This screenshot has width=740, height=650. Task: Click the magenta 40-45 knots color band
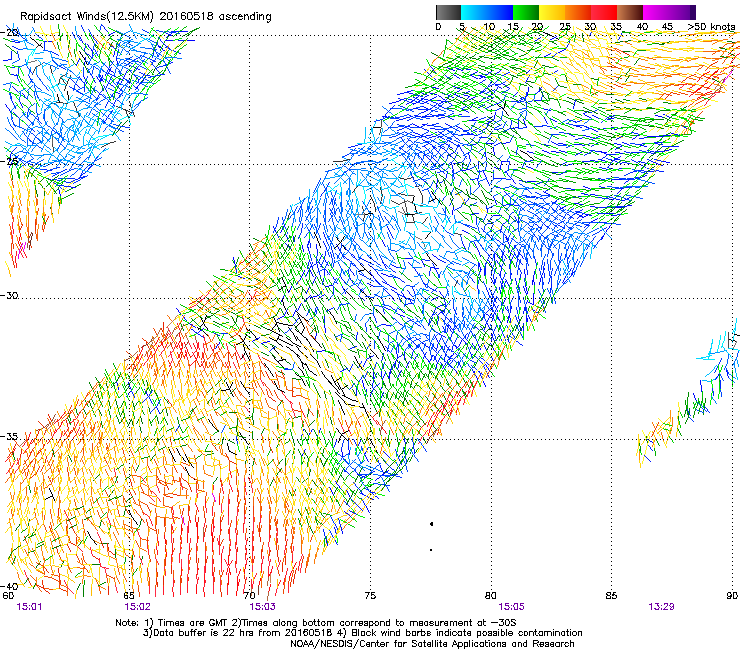pos(656,12)
